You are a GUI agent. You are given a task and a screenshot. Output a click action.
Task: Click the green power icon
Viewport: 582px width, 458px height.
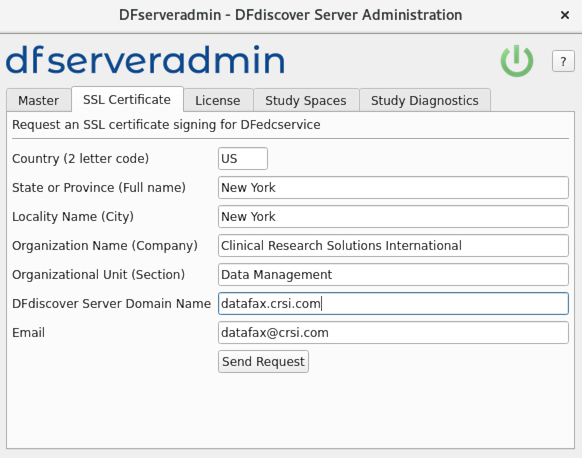click(517, 61)
